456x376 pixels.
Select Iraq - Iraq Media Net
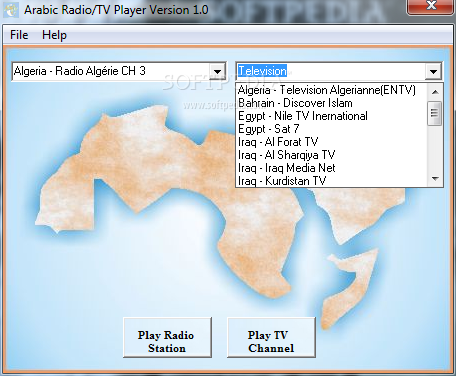[331, 168]
